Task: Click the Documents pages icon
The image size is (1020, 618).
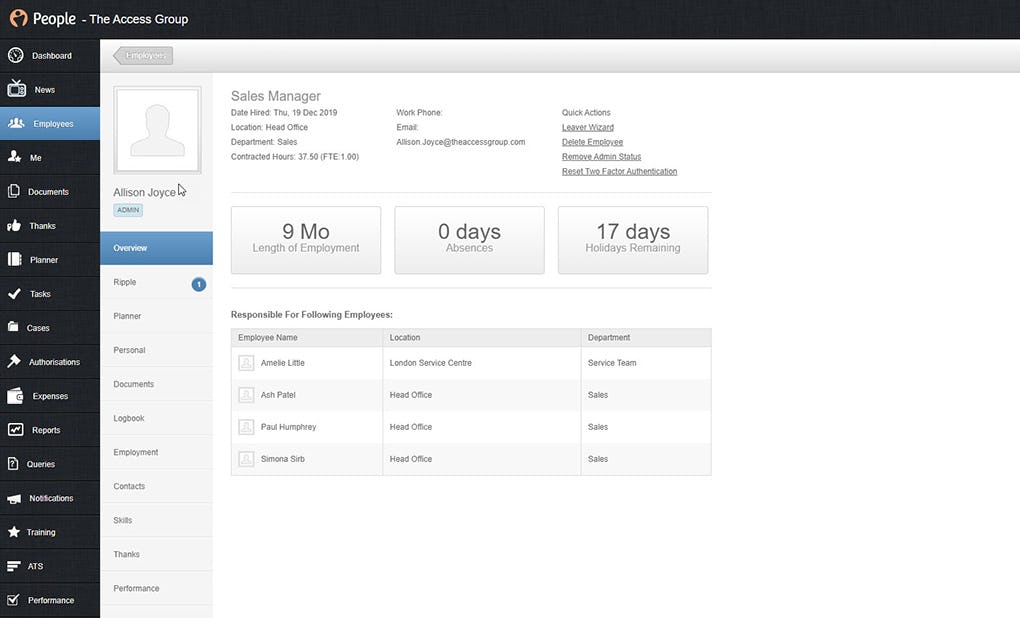Action: (14, 191)
